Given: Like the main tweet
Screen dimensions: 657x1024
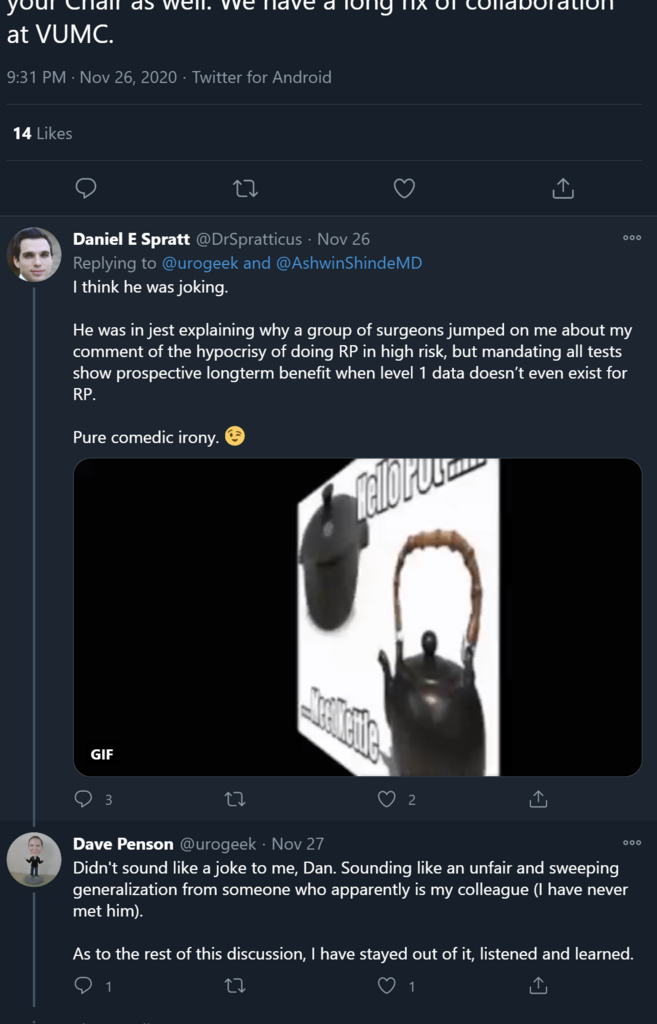Looking at the screenshot, I should point(404,188).
